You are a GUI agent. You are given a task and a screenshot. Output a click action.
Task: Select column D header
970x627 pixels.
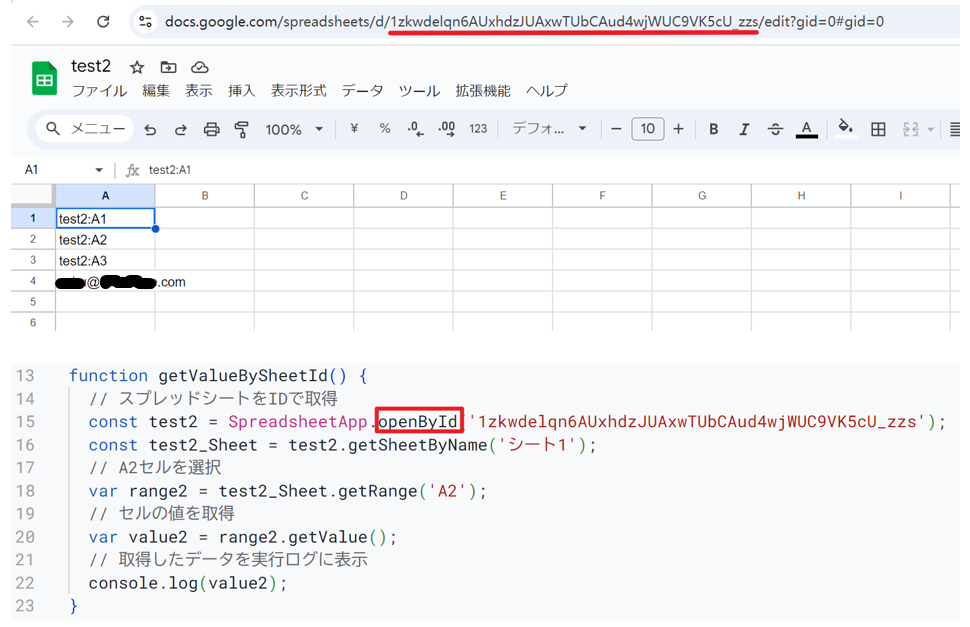coord(403,195)
